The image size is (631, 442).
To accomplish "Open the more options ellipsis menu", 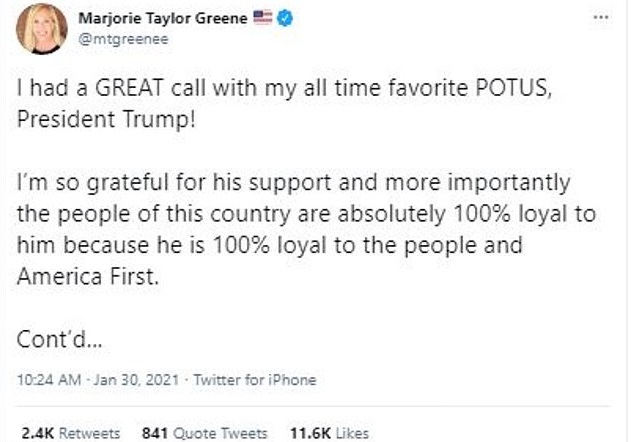I will [x=600, y=19].
